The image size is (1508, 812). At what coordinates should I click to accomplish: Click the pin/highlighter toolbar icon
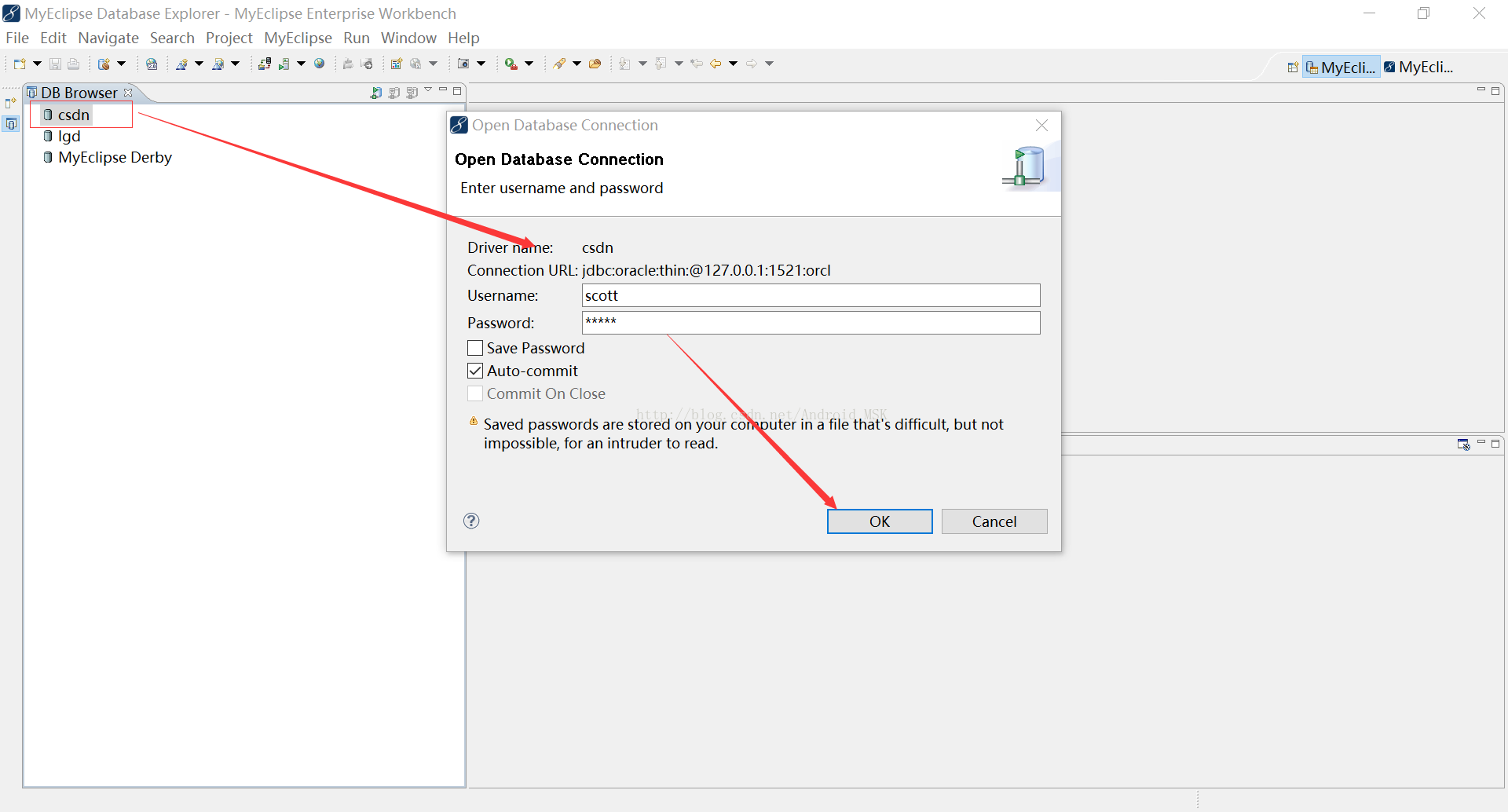tap(559, 64)
